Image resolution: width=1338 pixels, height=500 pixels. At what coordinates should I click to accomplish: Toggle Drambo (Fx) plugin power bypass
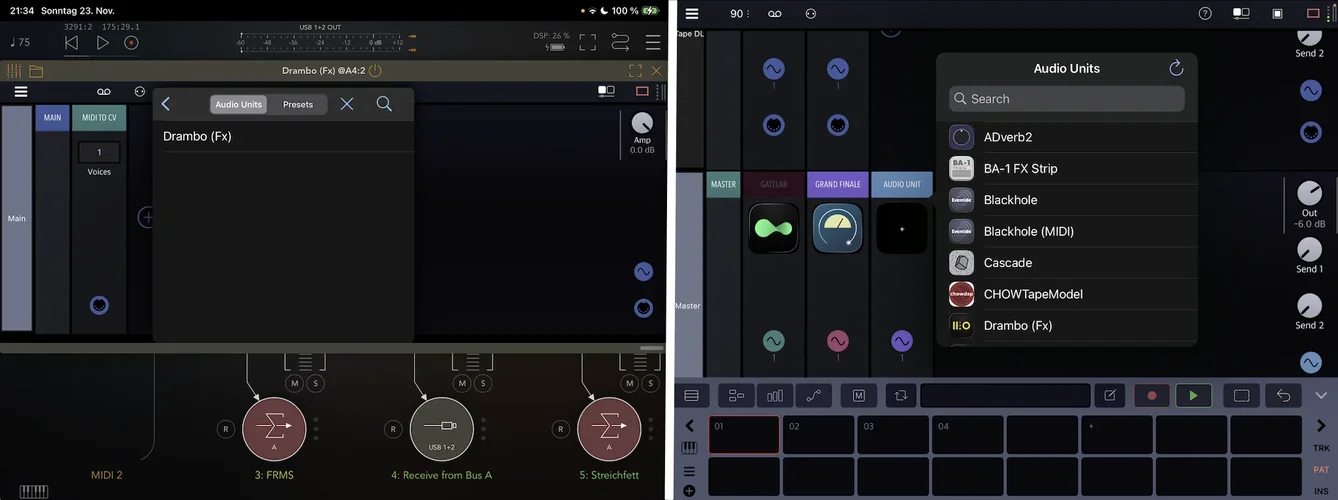point(375,71)
